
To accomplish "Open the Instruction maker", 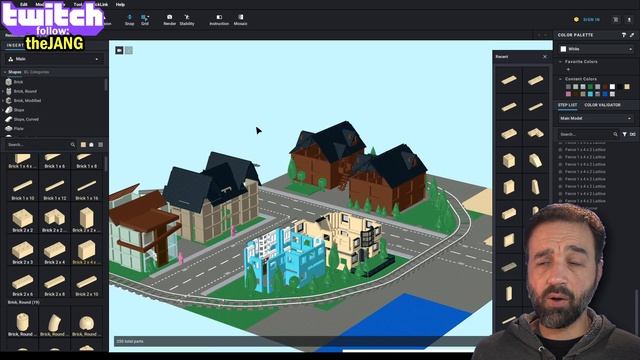I will pyautogui.click(x=219, y=20).
